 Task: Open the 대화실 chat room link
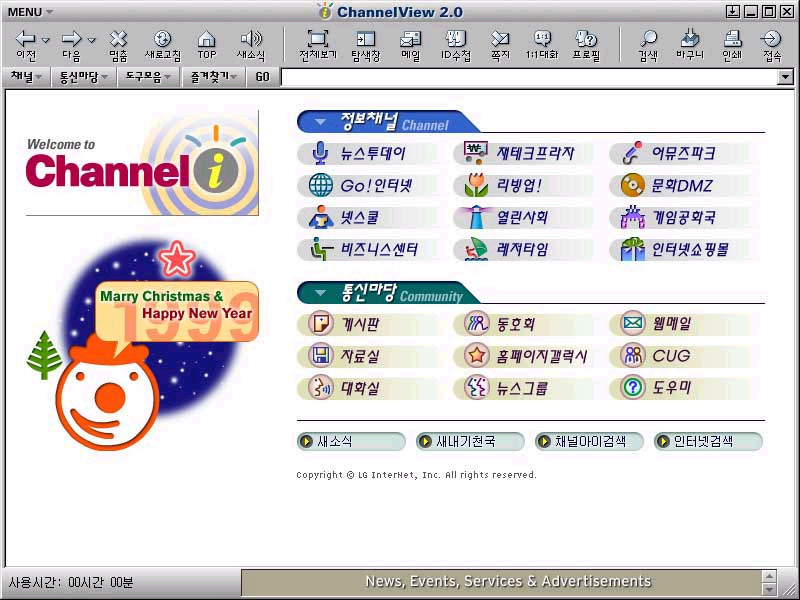point(360,388)
